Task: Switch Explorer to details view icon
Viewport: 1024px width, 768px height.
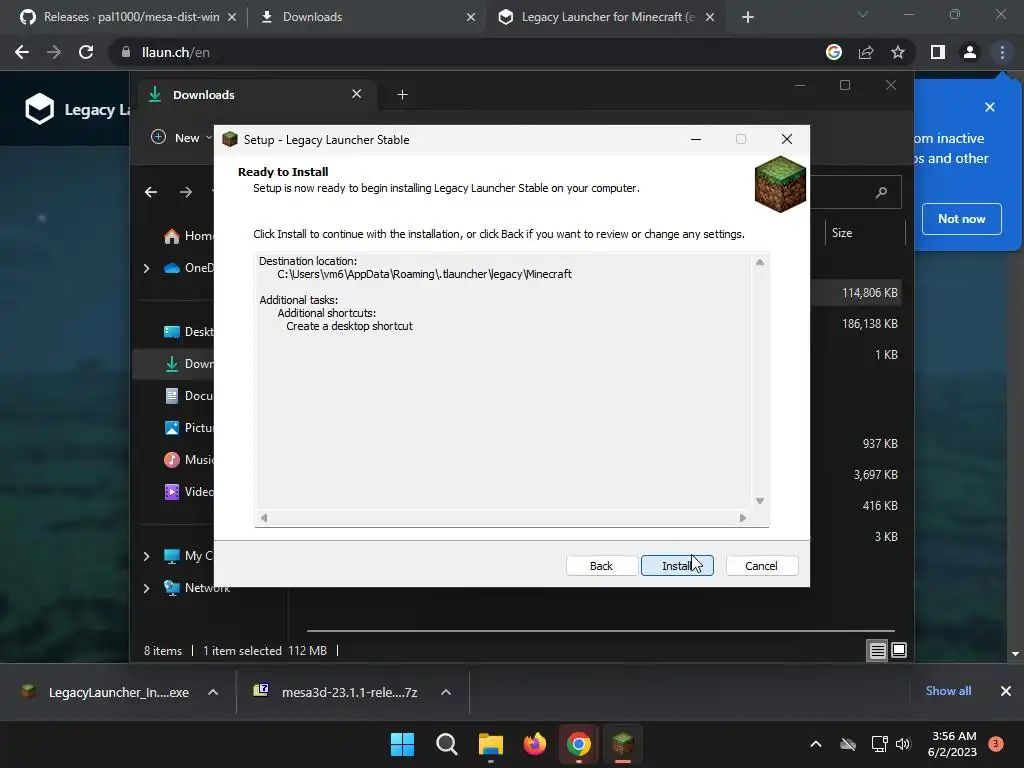Action: coord(878,650)
